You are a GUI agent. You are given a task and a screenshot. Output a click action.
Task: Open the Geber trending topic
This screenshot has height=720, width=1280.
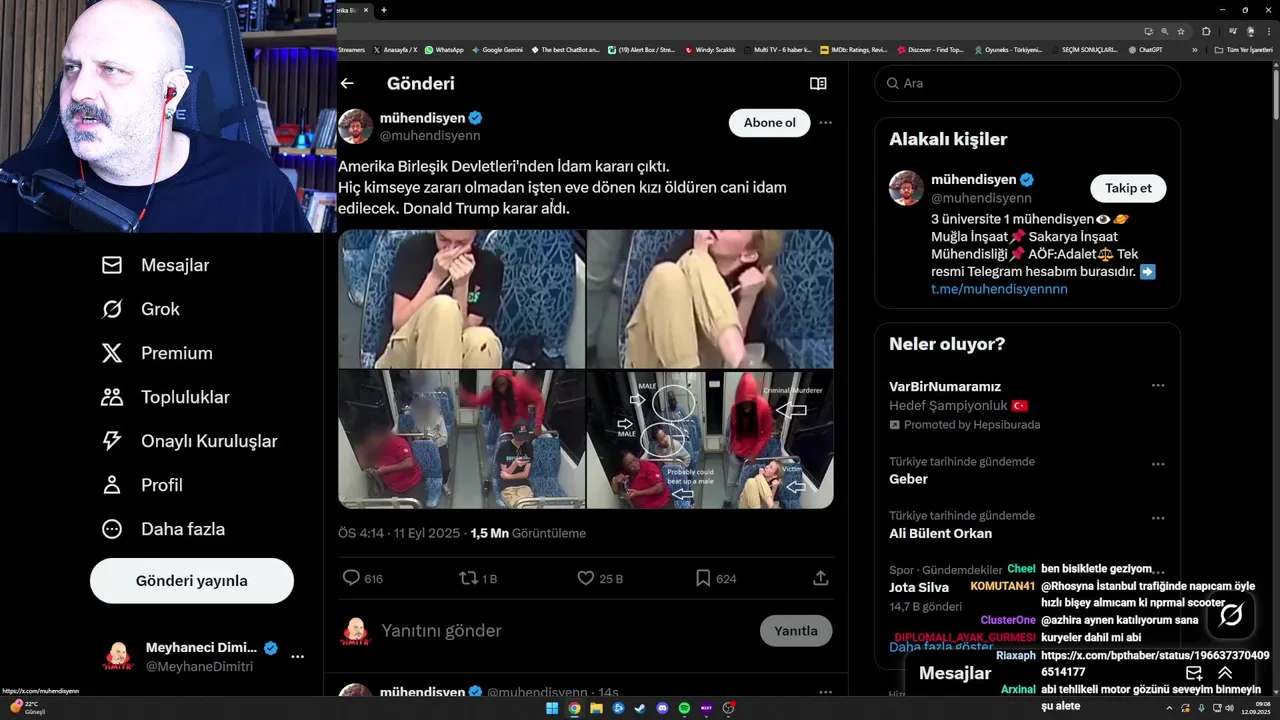(x=910, y=479)
